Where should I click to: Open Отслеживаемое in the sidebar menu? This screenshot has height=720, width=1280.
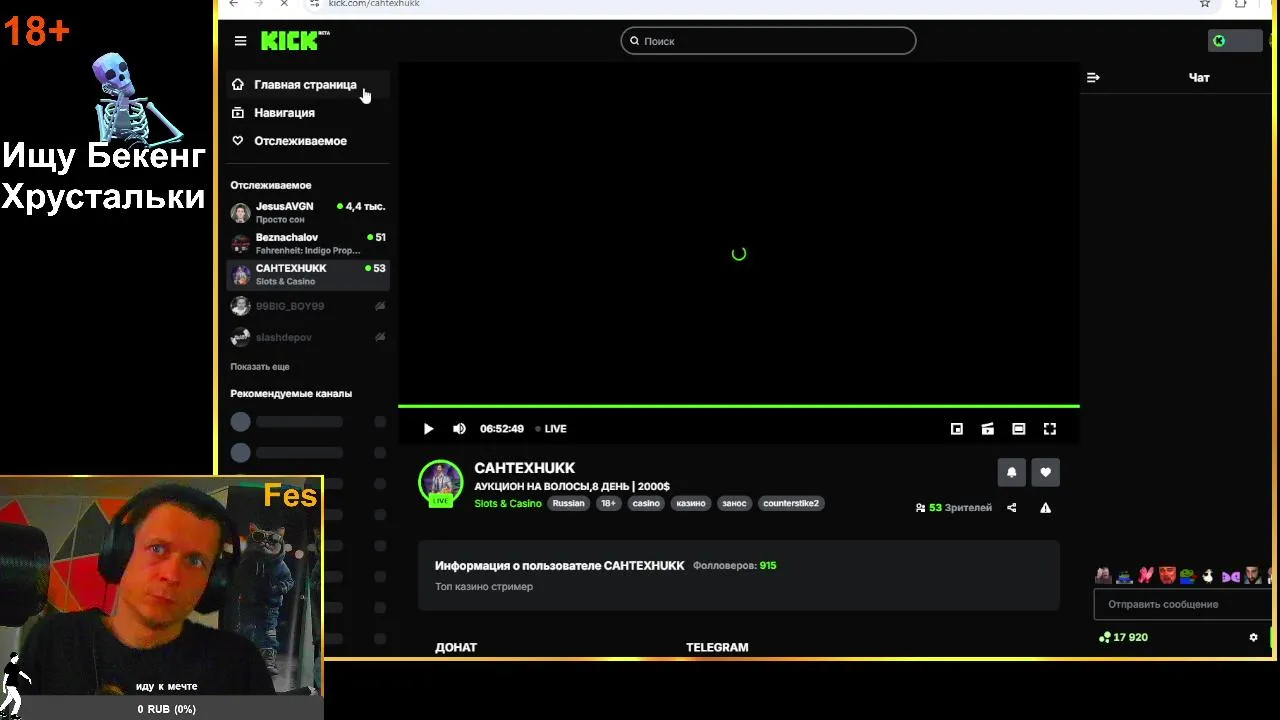pos(307,141)
